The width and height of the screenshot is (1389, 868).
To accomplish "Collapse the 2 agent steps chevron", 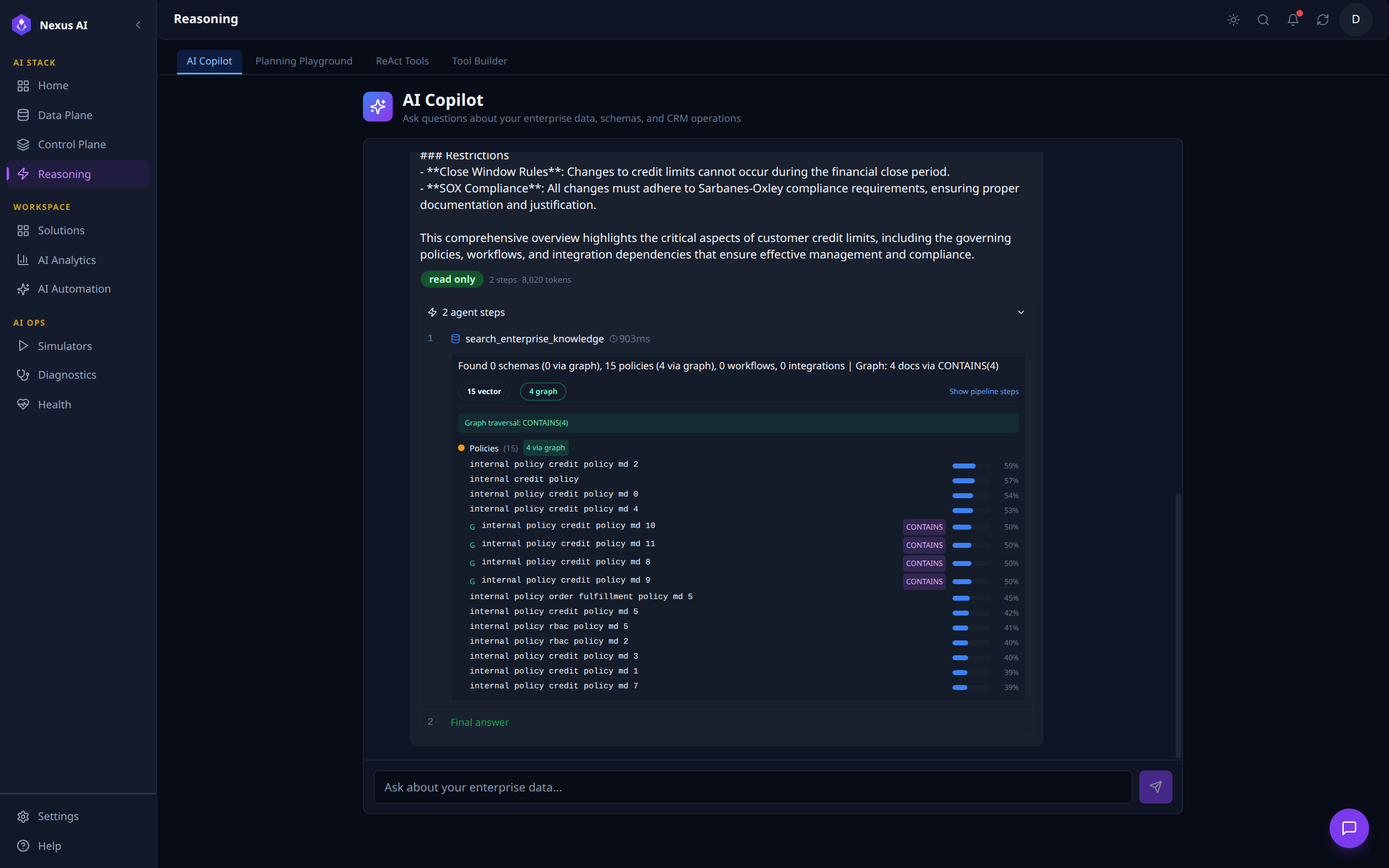I will pyautogui.click(x=1020, y=312).
